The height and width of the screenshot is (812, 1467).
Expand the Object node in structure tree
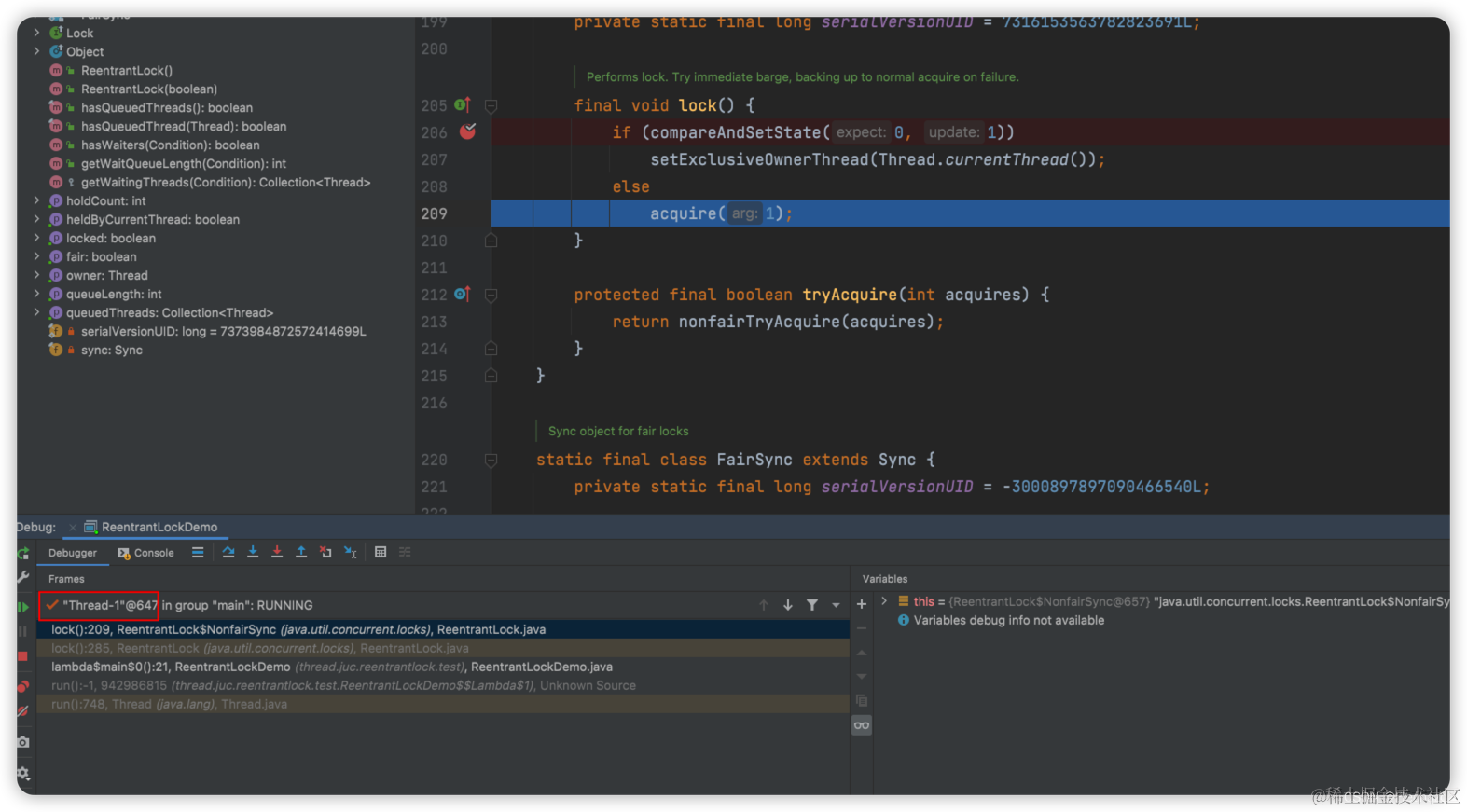[36, 51]
